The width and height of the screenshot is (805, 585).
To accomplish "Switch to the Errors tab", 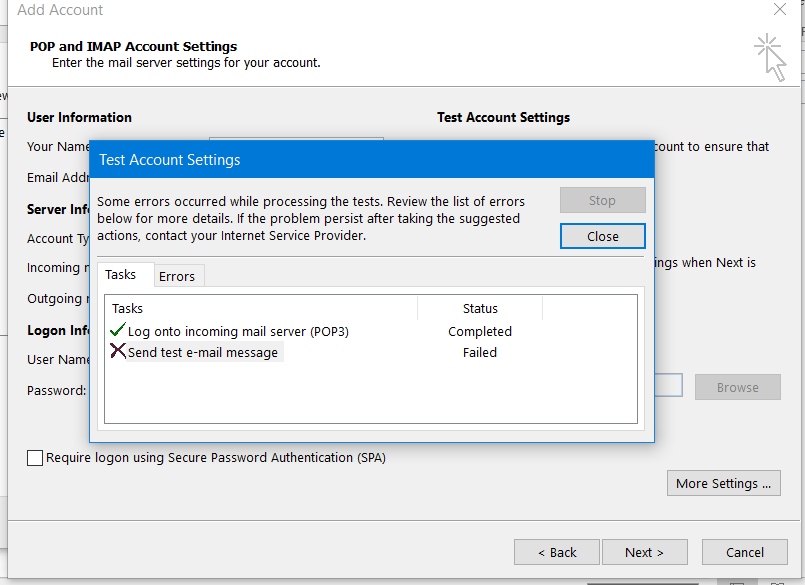I will click(177, 276).
